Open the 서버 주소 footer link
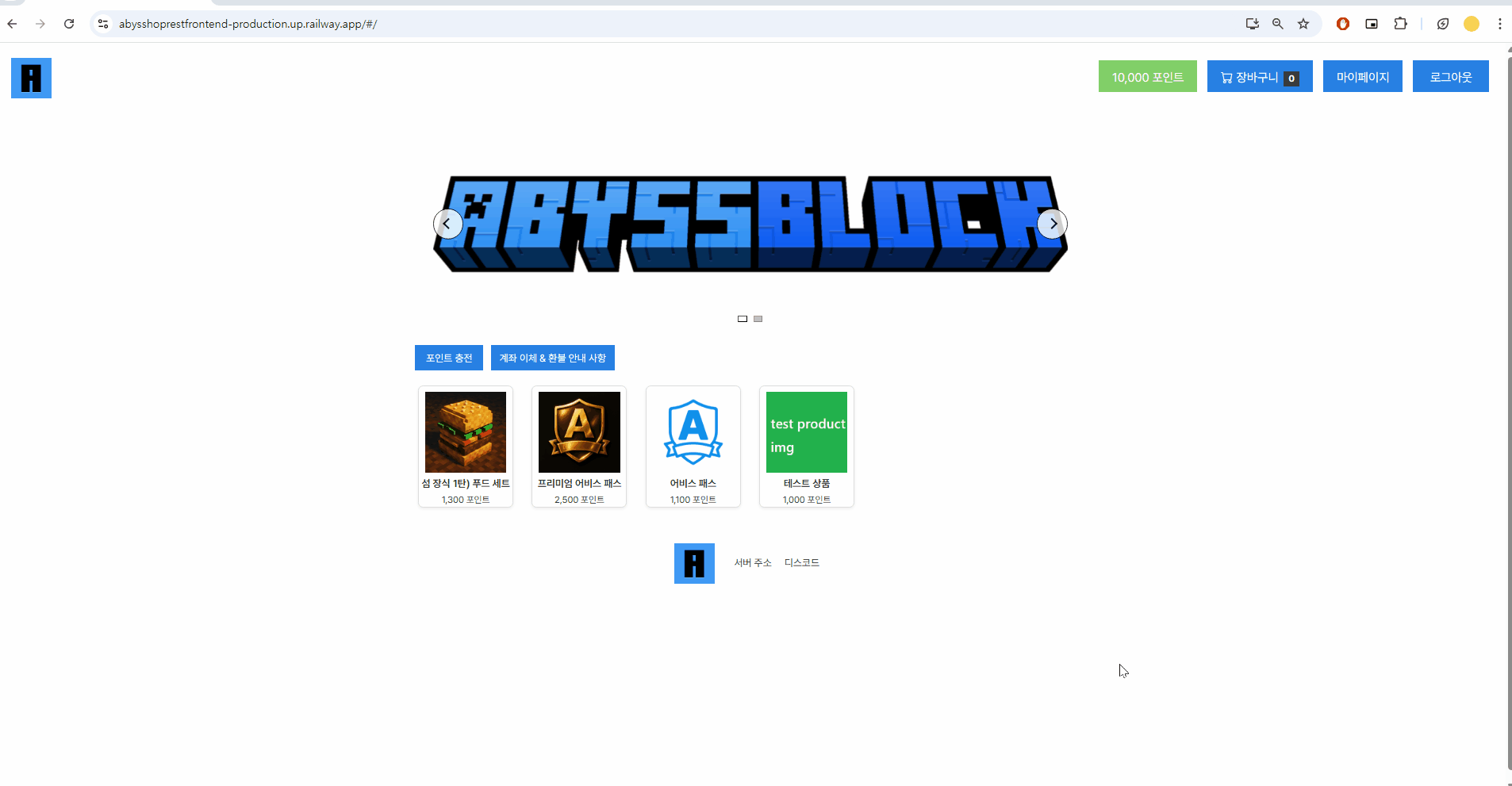1512x786 pixels. click(x=753, y=562)
